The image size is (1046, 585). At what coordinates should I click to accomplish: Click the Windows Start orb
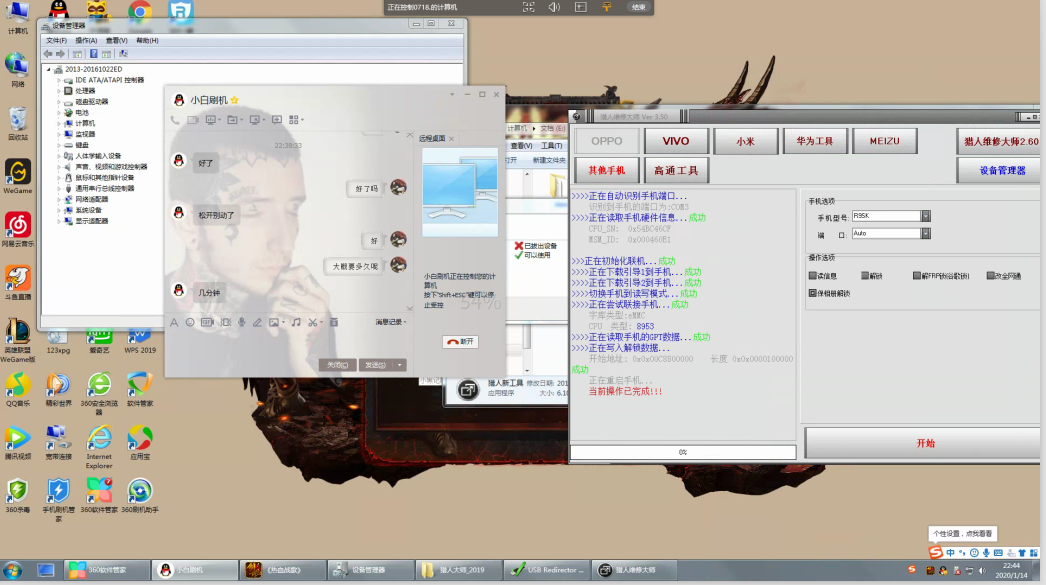pos(13,570)
